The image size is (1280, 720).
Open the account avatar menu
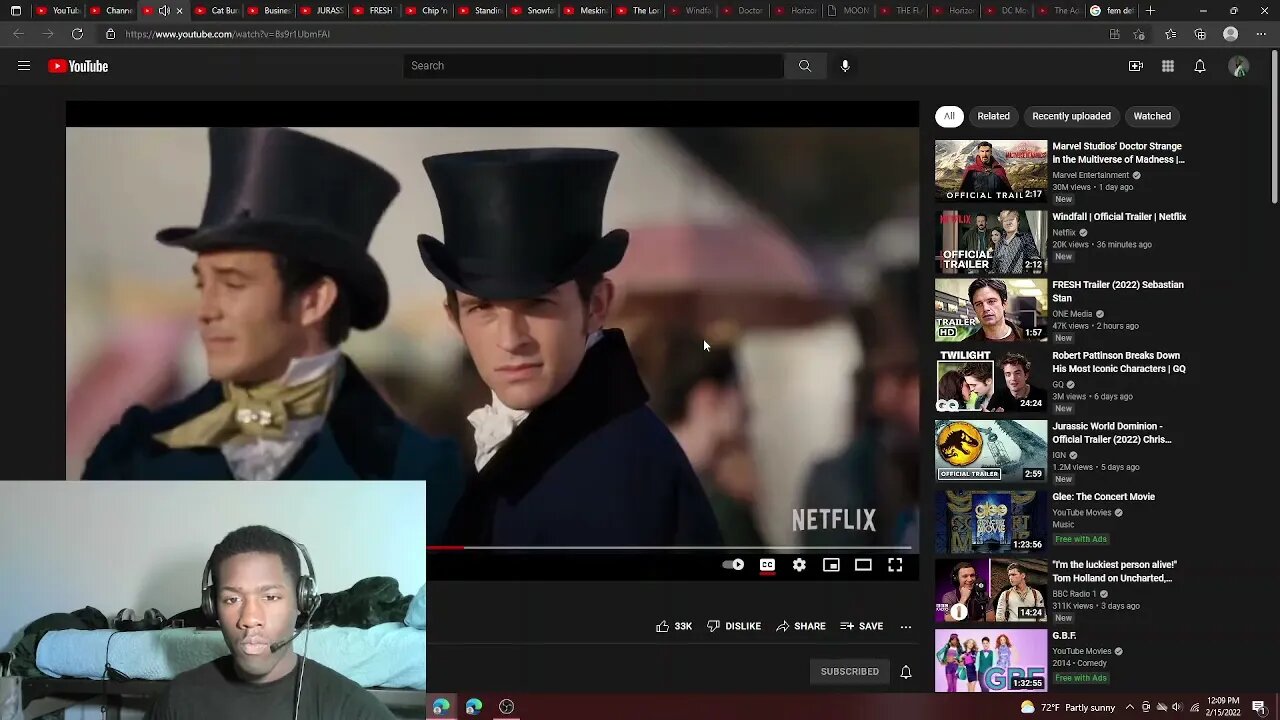(x=1239, y=66)
